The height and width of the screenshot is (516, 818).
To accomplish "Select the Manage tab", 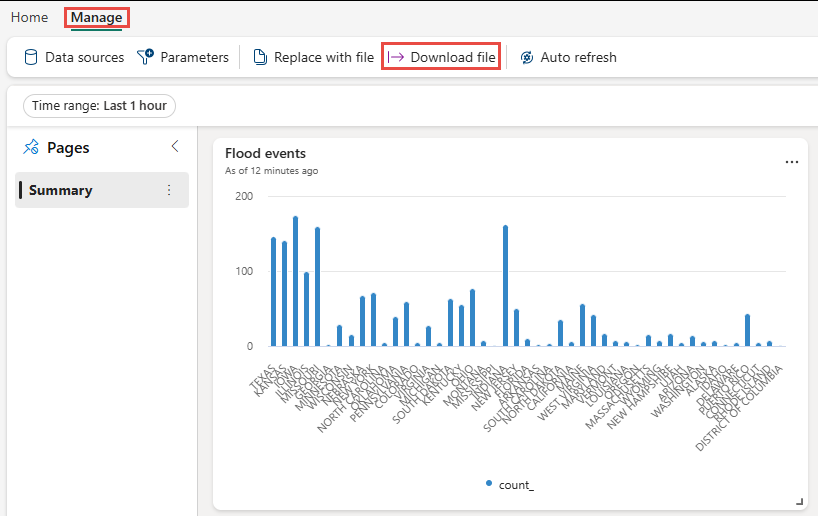I will pos(97,17).
